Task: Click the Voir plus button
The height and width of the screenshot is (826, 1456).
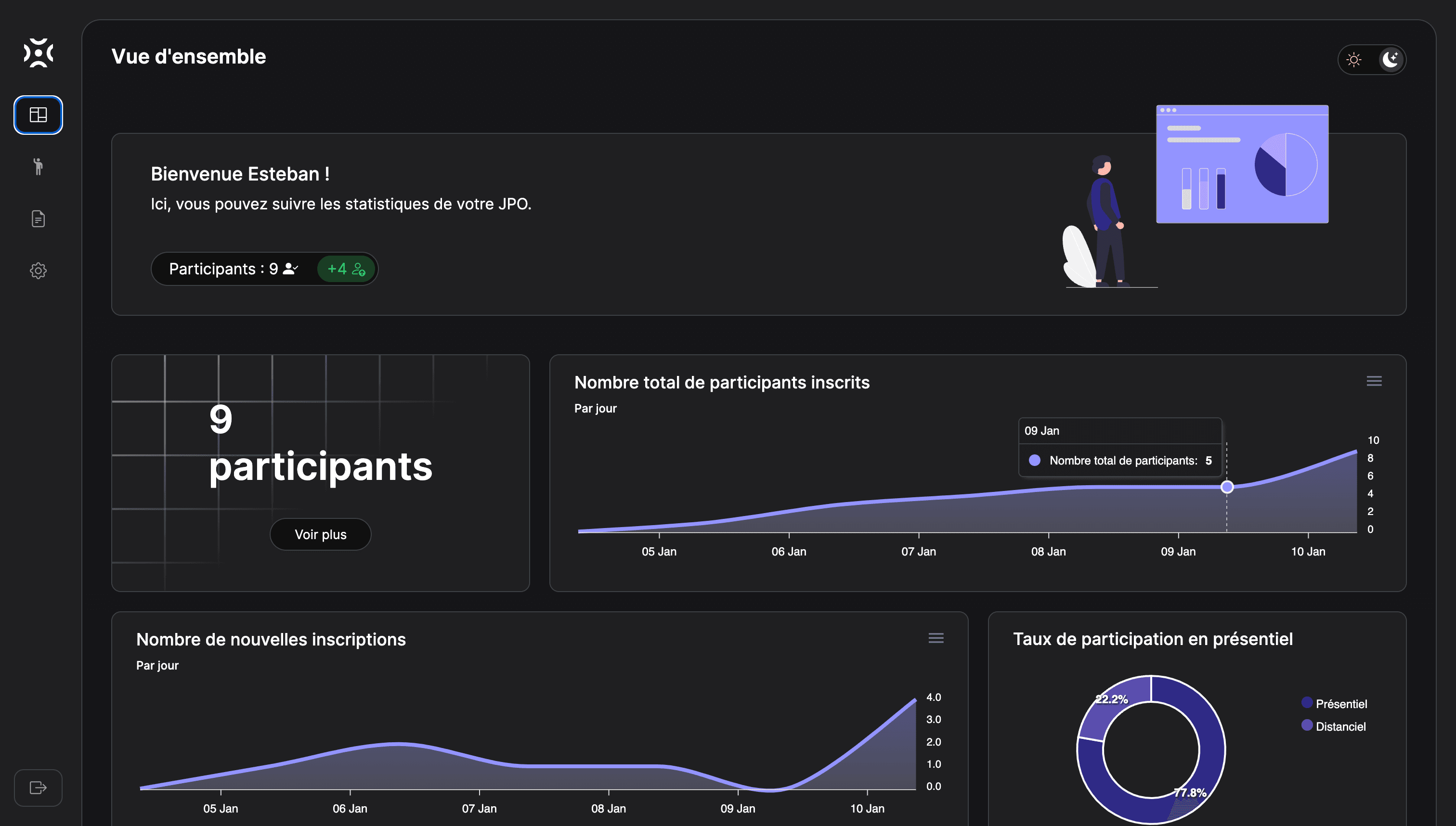Action: pos(321,534)
